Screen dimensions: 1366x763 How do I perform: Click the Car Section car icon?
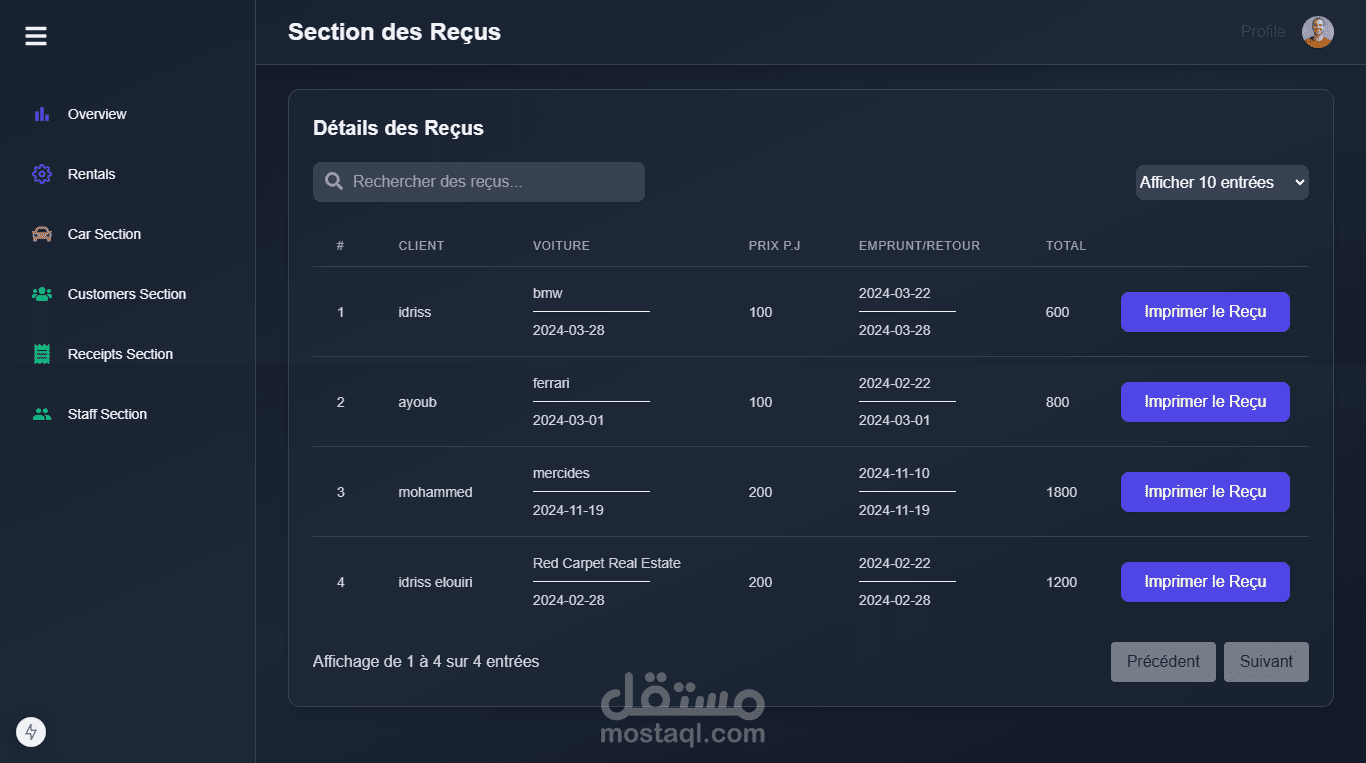click(41, 234)
